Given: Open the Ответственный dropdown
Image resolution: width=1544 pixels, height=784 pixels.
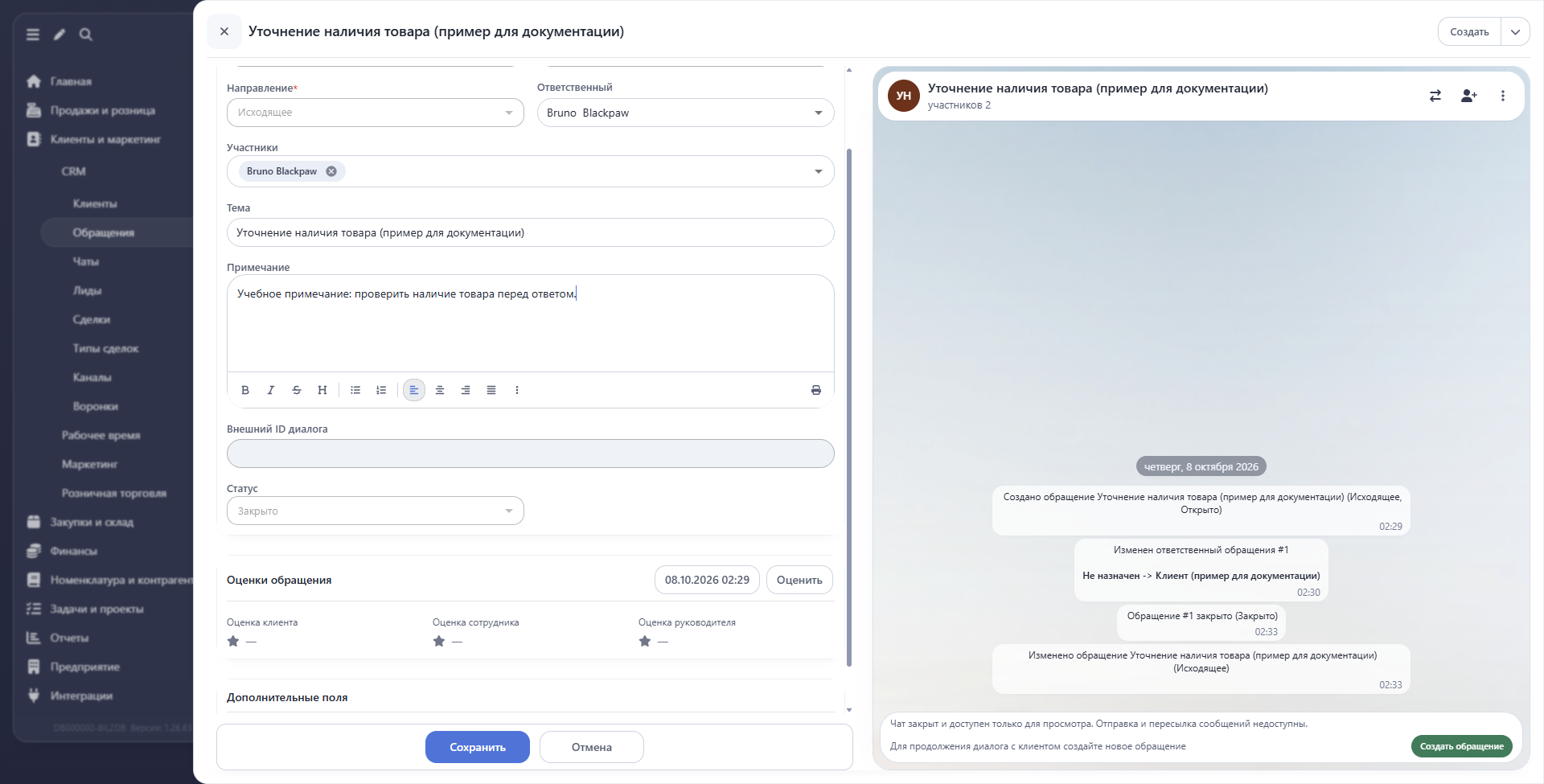Looking at the screenshot, I should click(686, 113).
